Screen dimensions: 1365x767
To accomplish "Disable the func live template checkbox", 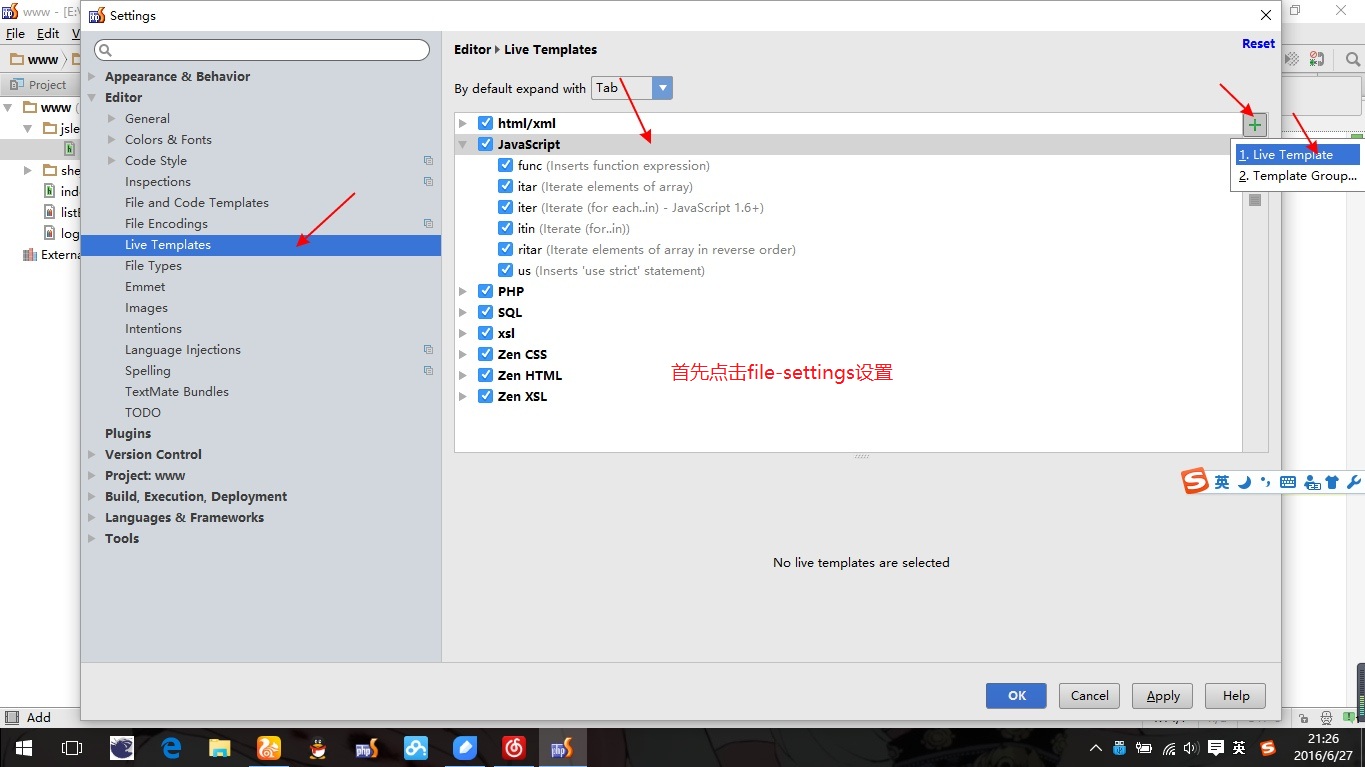I will coord(506,165).
